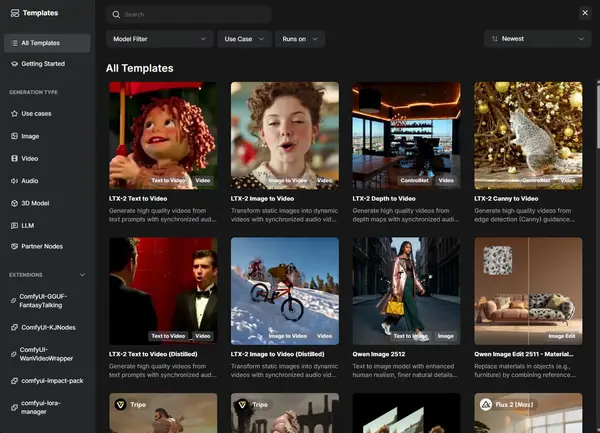This screenshot has width=600, height=433.
Task: Click the Templates grid icon in header
Action: (15, 13)
